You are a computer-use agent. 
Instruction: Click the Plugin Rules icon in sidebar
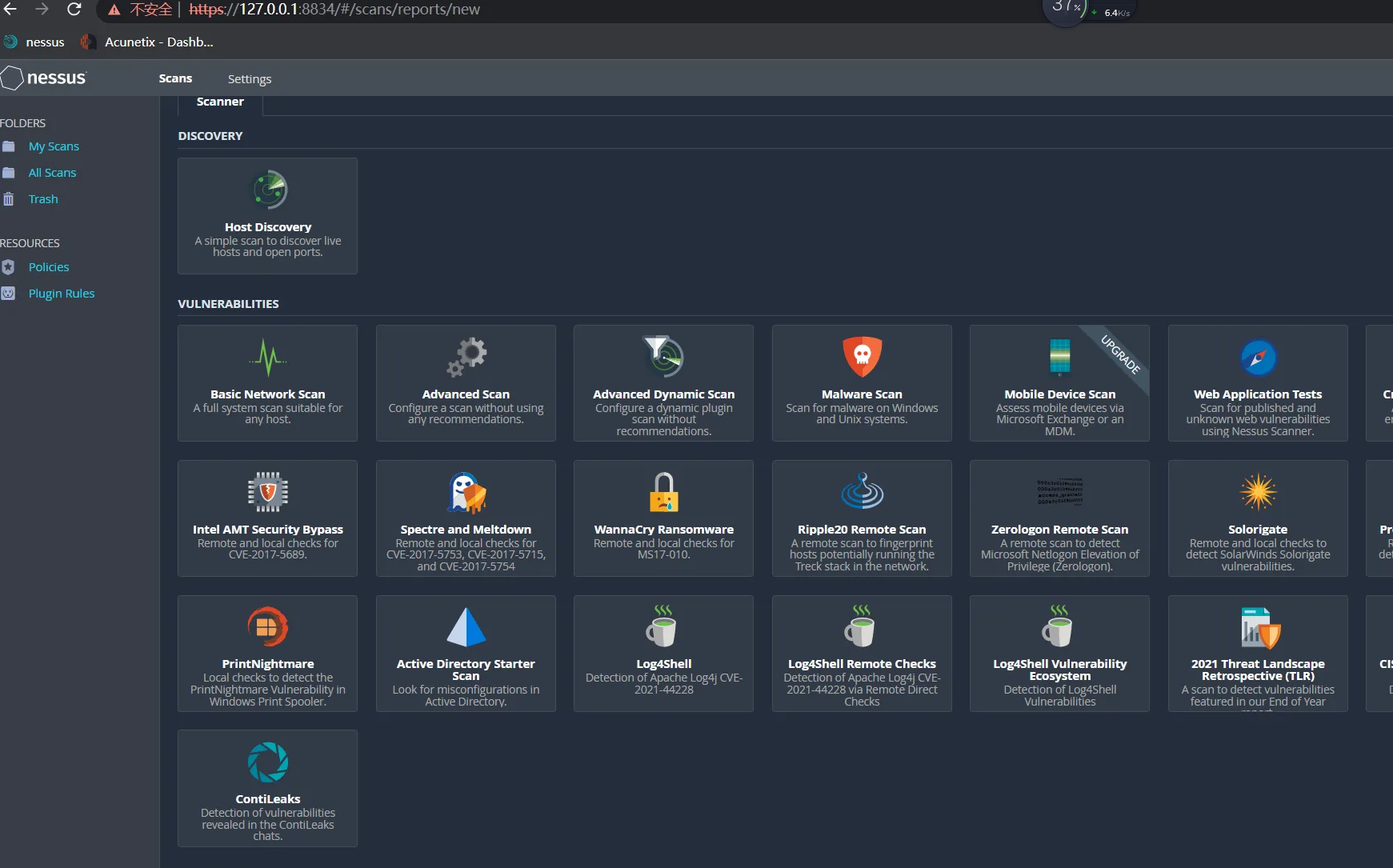coord(9,294)
